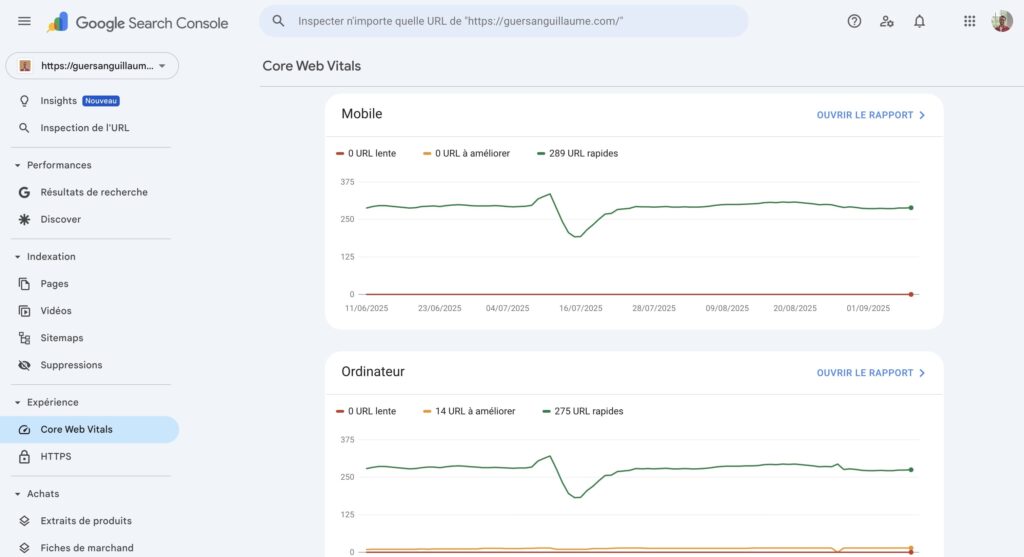
Task: Click the Discover asterisk icon
Action: pyautogui.click(x=24, y=219)
